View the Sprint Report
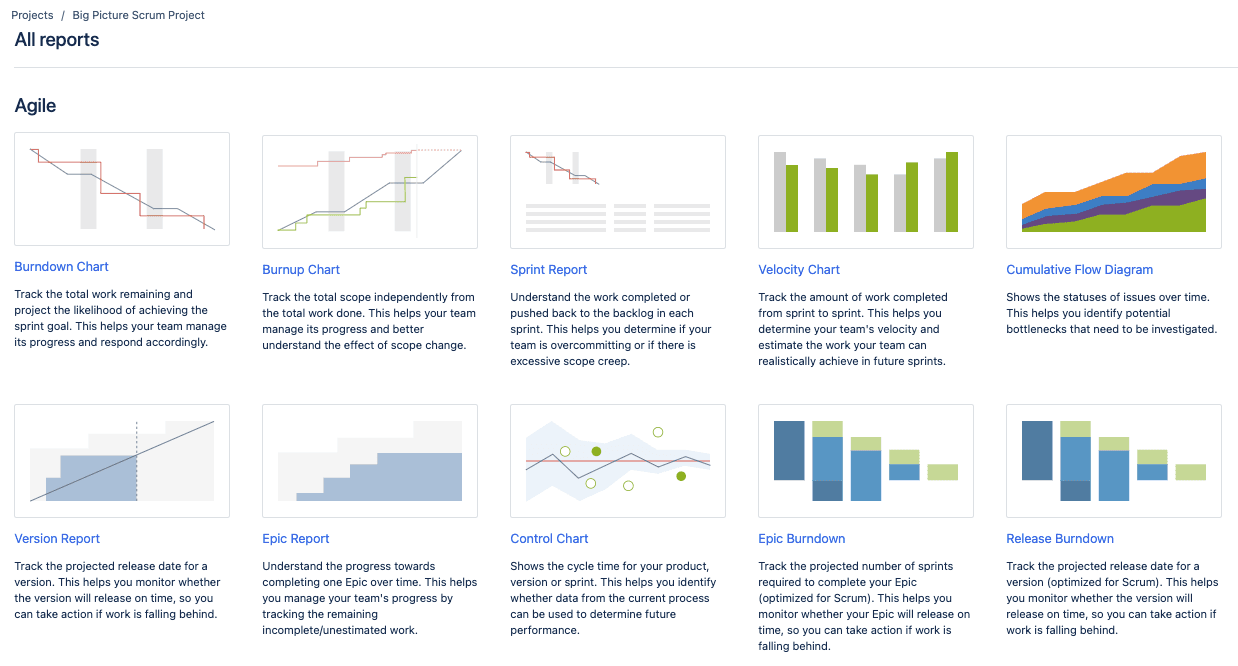This screenshot has height=666, width=1238. coord(548,269)
